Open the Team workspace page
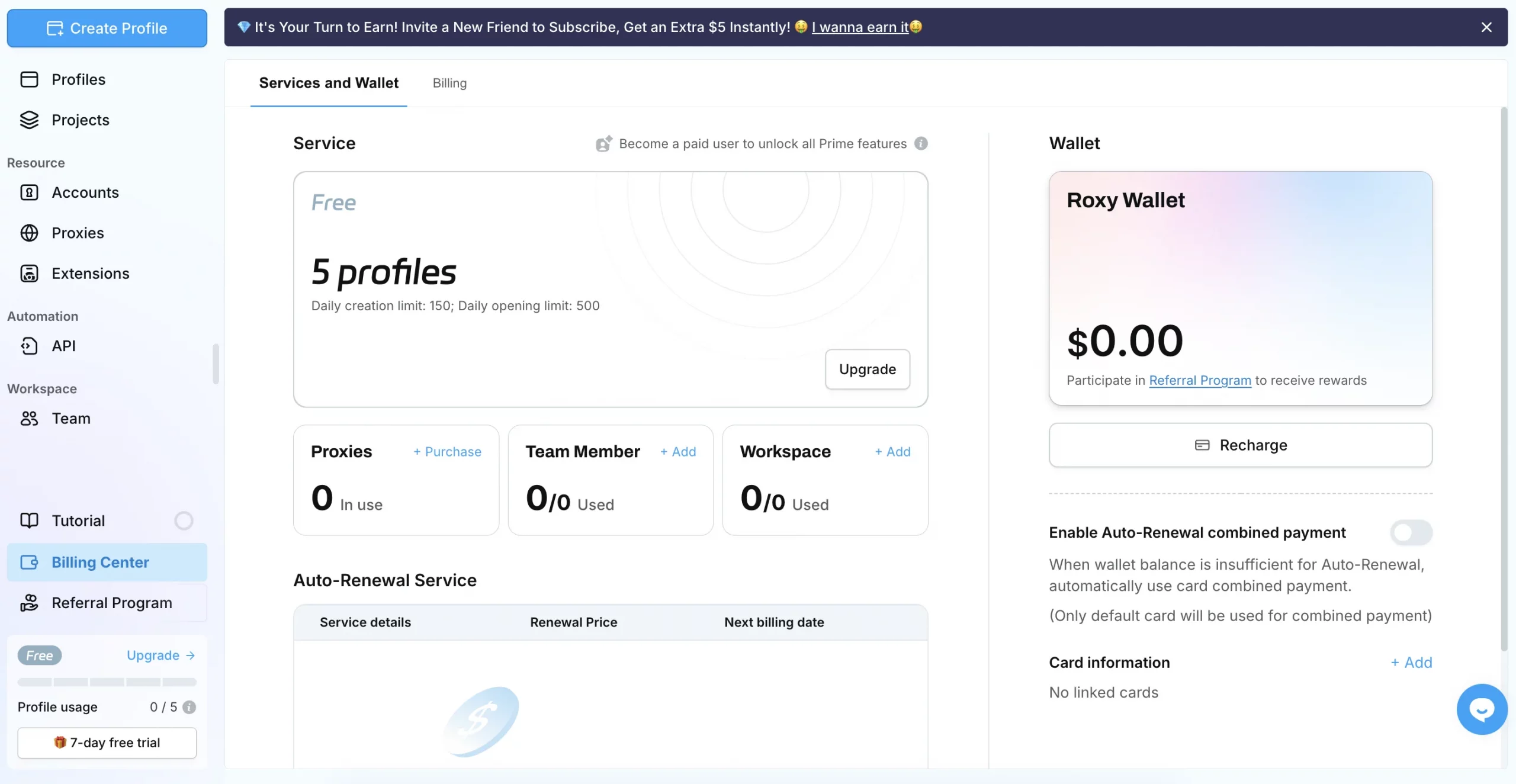The width and height of the screenshot is (1516, 784). [x=70, y=419]
